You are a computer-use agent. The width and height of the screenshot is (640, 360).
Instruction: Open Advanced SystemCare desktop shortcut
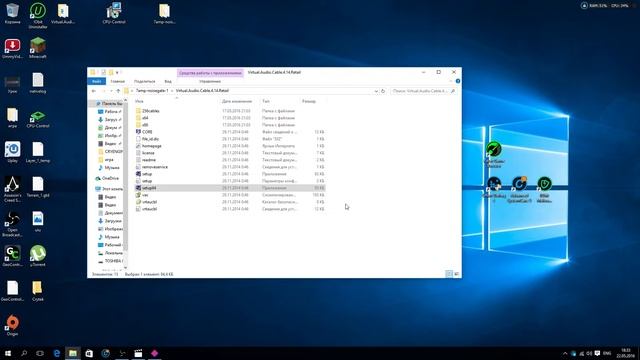pyautogui.click(x=519, y=190)
